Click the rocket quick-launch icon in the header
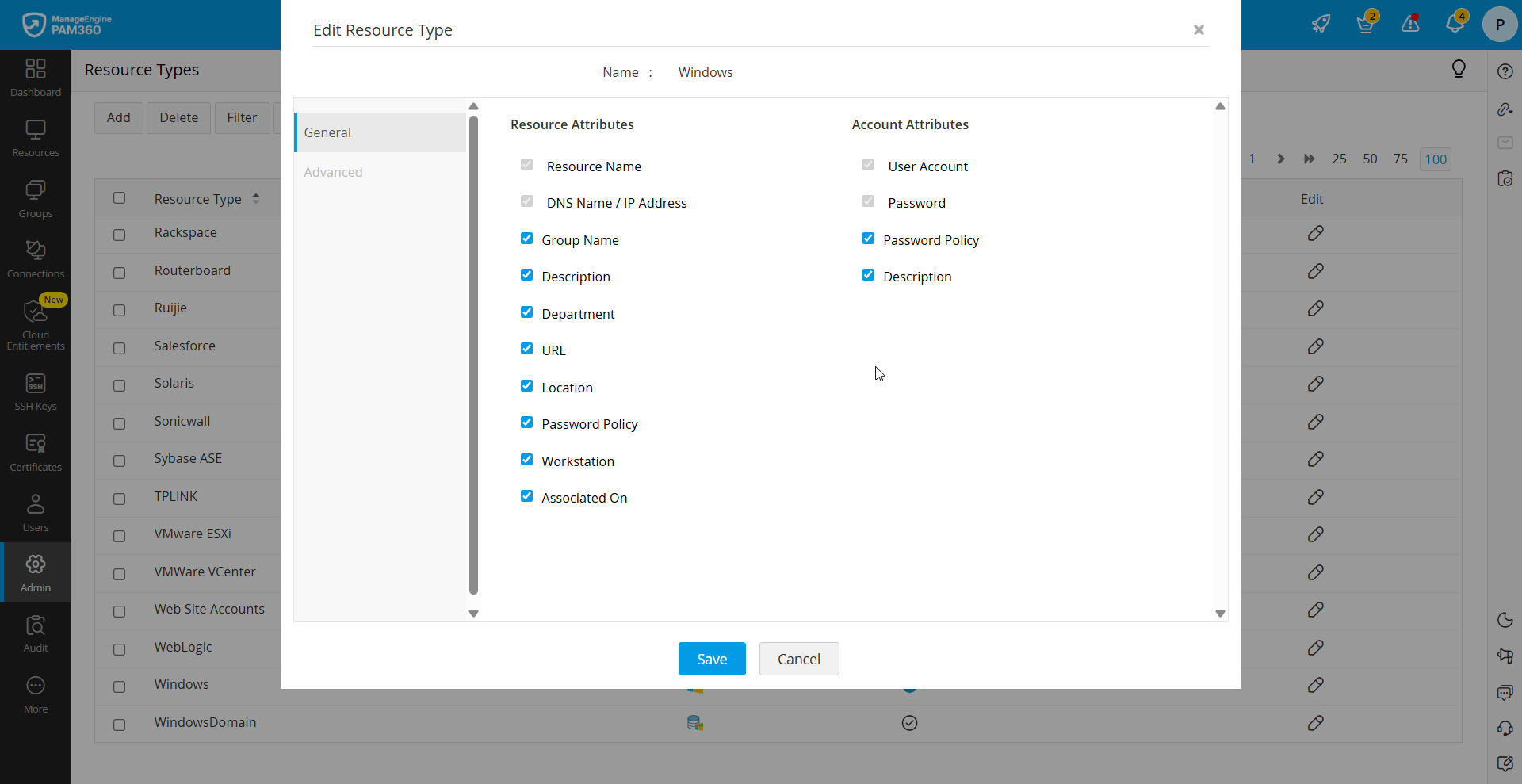The width and height of the screenshot is (1522, 784). (x=1321, y=24)
